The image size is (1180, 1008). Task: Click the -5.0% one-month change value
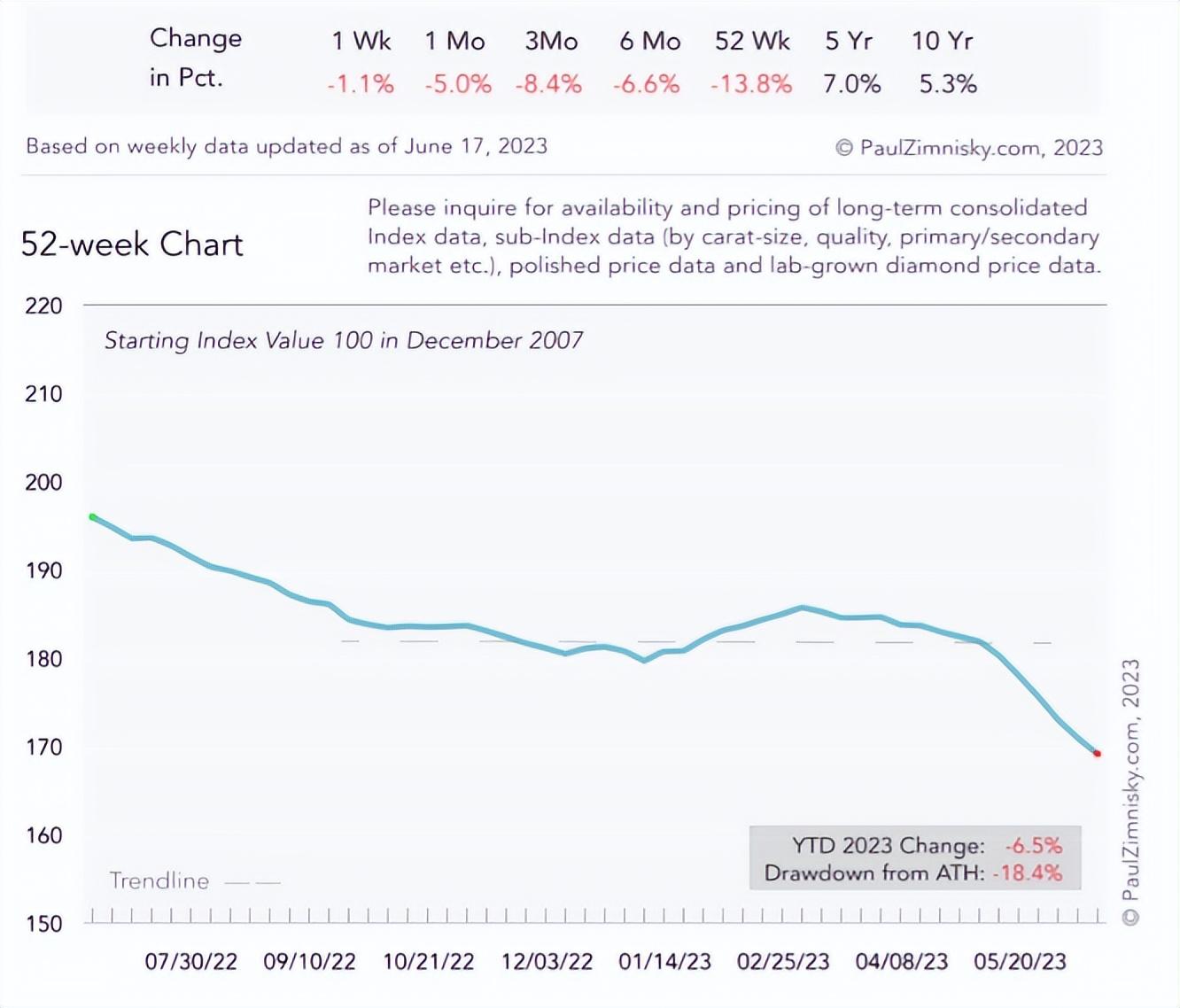[x=458, y=84]
